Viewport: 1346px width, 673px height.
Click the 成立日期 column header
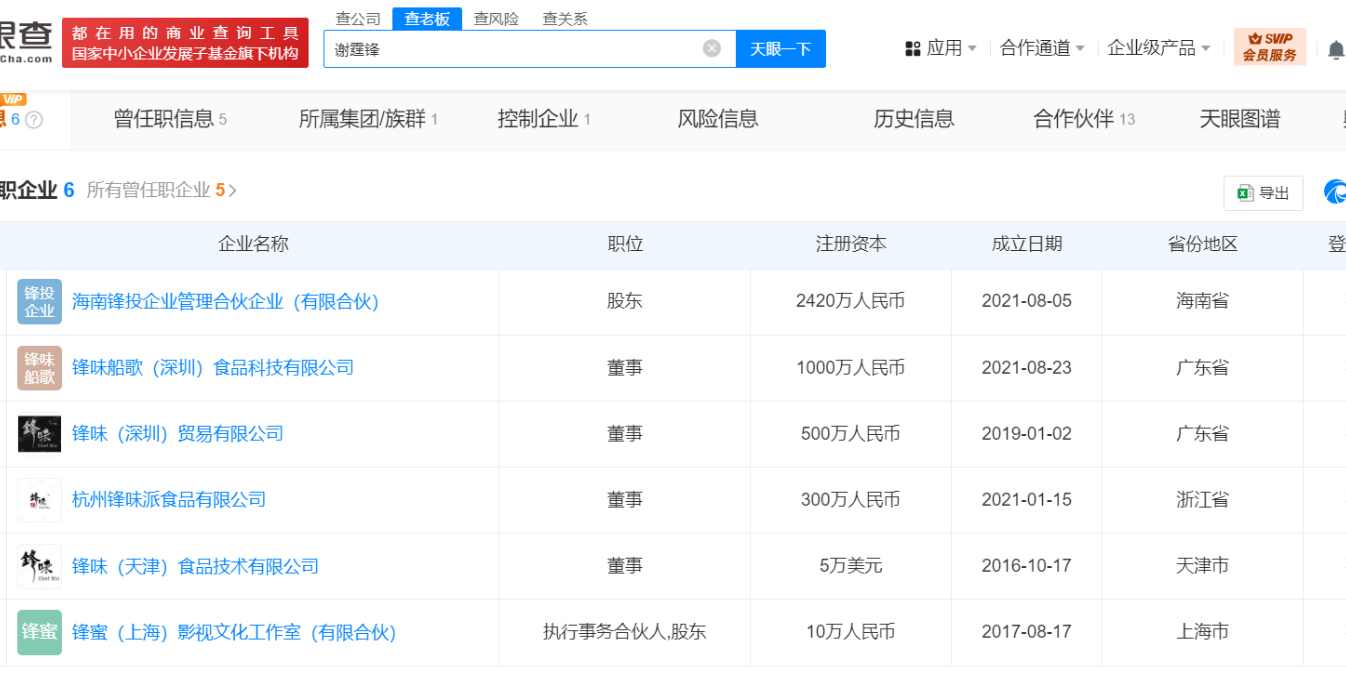pos(1027,244)
